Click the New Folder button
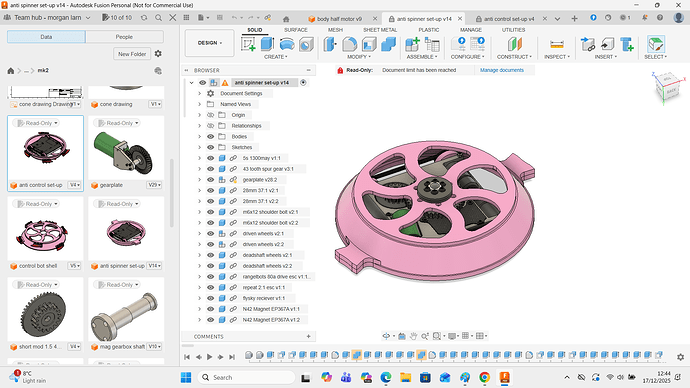The image size is (690, 388). click(132, 54)
